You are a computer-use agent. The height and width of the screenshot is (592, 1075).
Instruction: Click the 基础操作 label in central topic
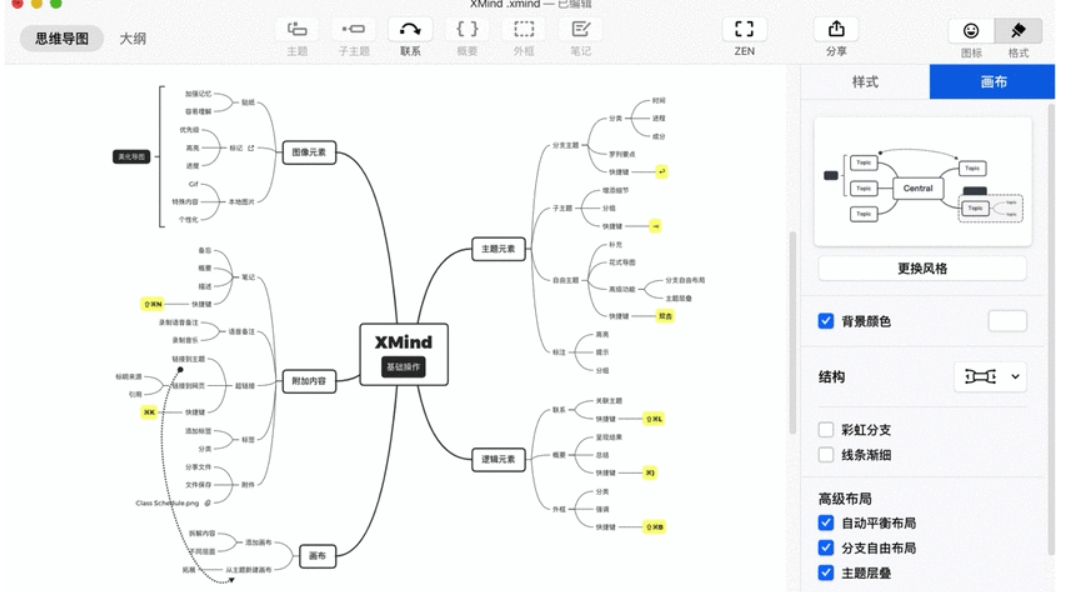pos(403,367)
